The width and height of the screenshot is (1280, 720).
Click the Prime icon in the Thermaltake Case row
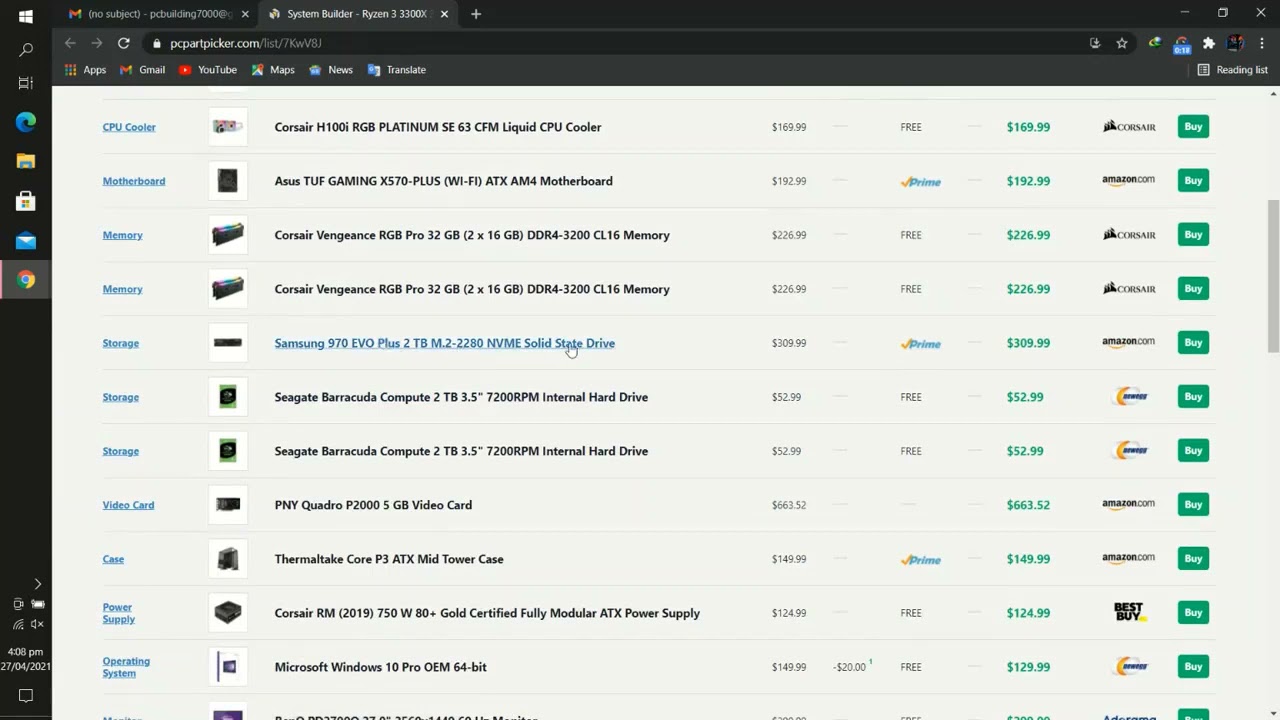(920, 560)
